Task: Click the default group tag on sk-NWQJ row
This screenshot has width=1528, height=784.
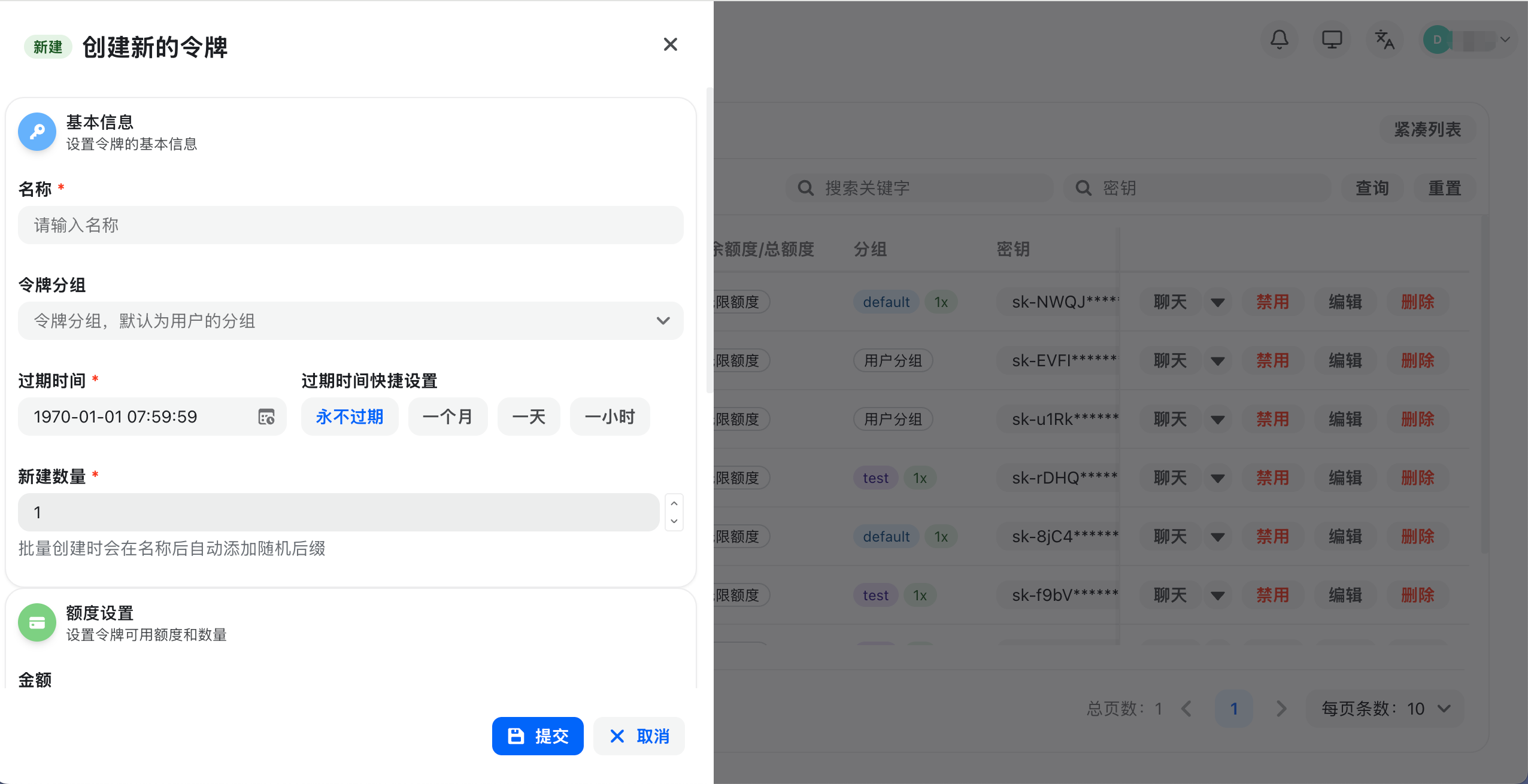Action: click(886, 302)
